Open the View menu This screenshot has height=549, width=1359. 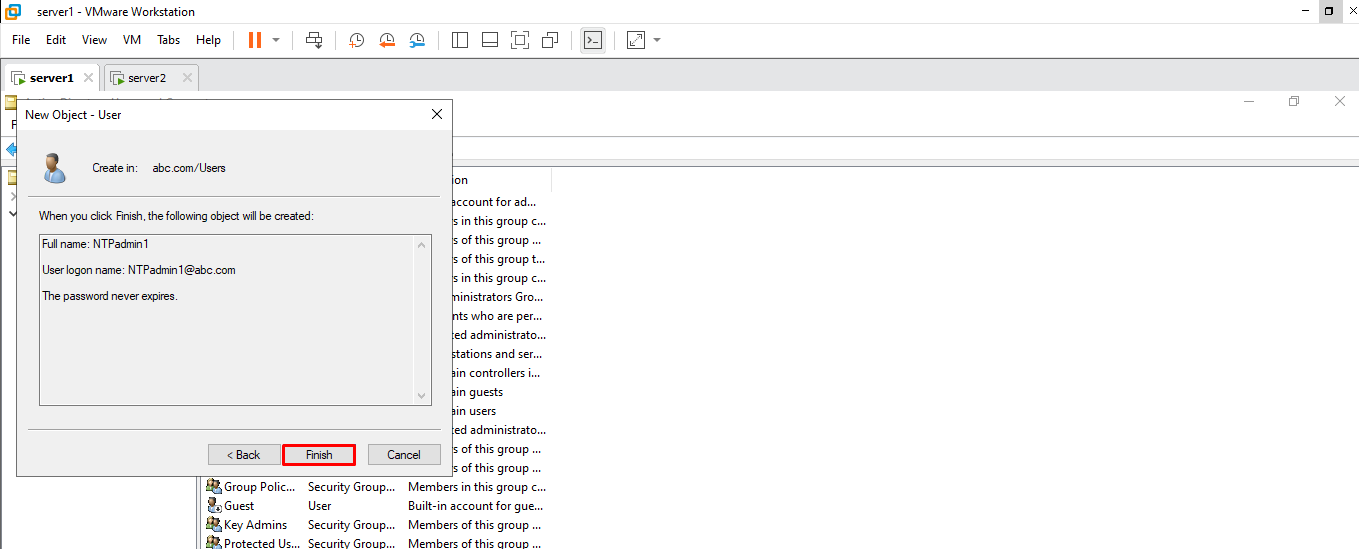[94, 40]
